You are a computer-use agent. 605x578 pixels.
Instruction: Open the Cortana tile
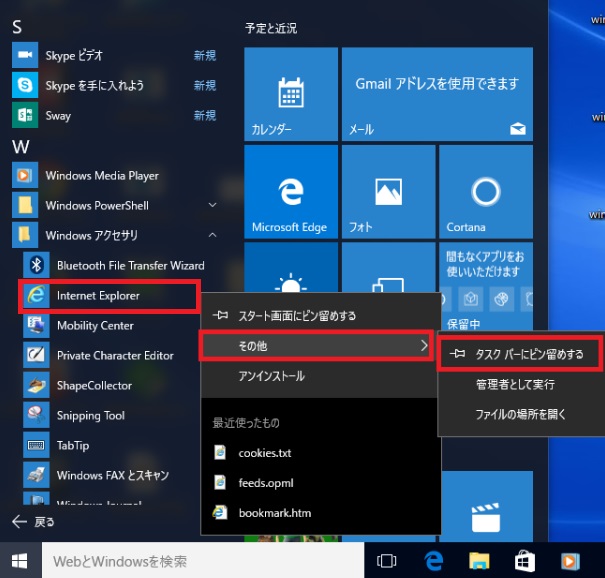486,192
